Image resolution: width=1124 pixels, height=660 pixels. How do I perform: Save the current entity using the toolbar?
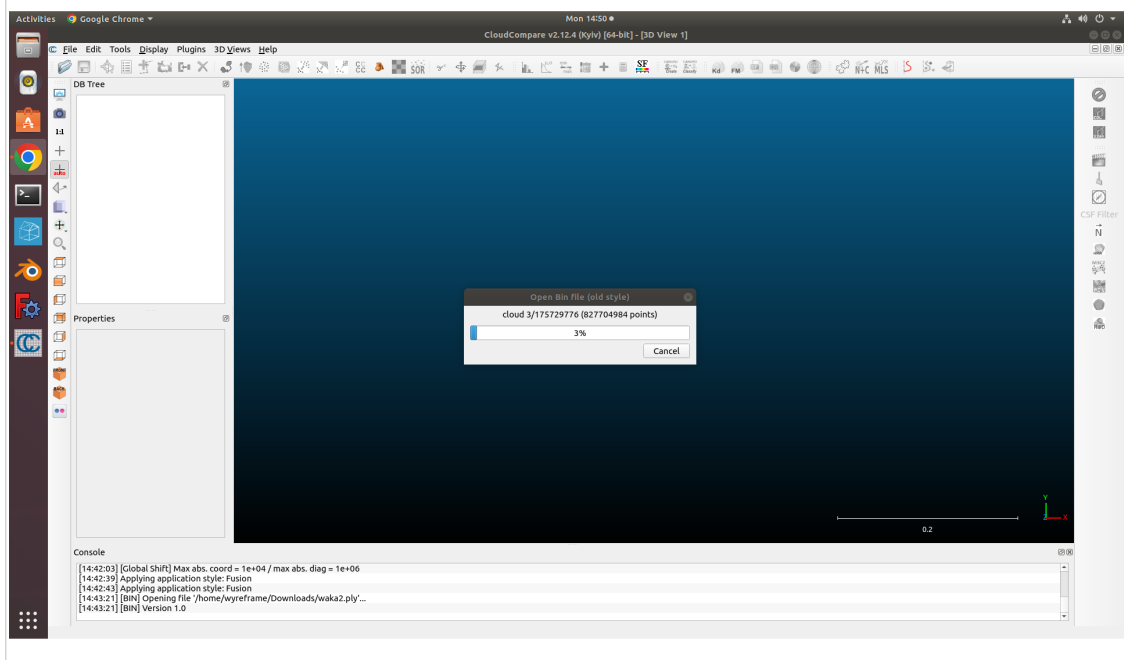tap(84, 67)
